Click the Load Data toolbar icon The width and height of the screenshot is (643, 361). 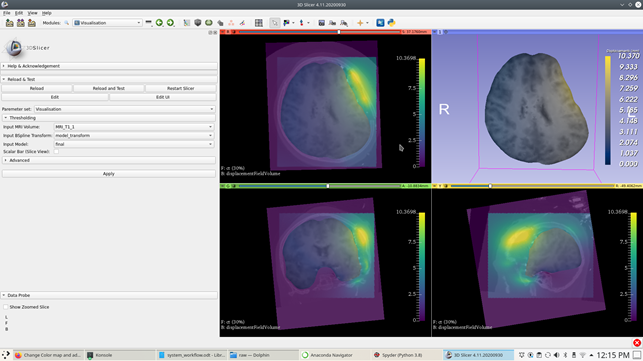9,23
